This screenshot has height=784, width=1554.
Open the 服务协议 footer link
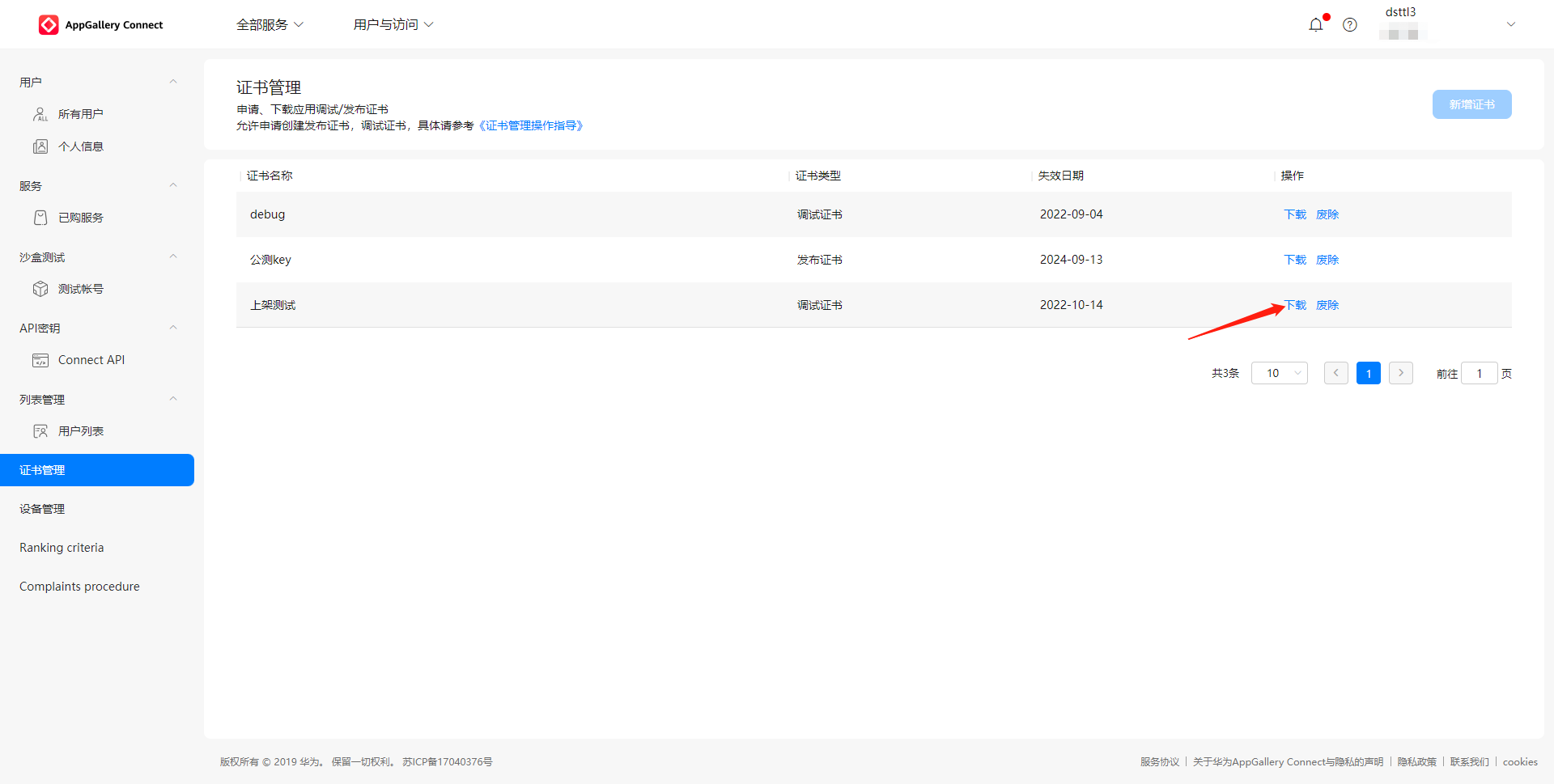1160,762
